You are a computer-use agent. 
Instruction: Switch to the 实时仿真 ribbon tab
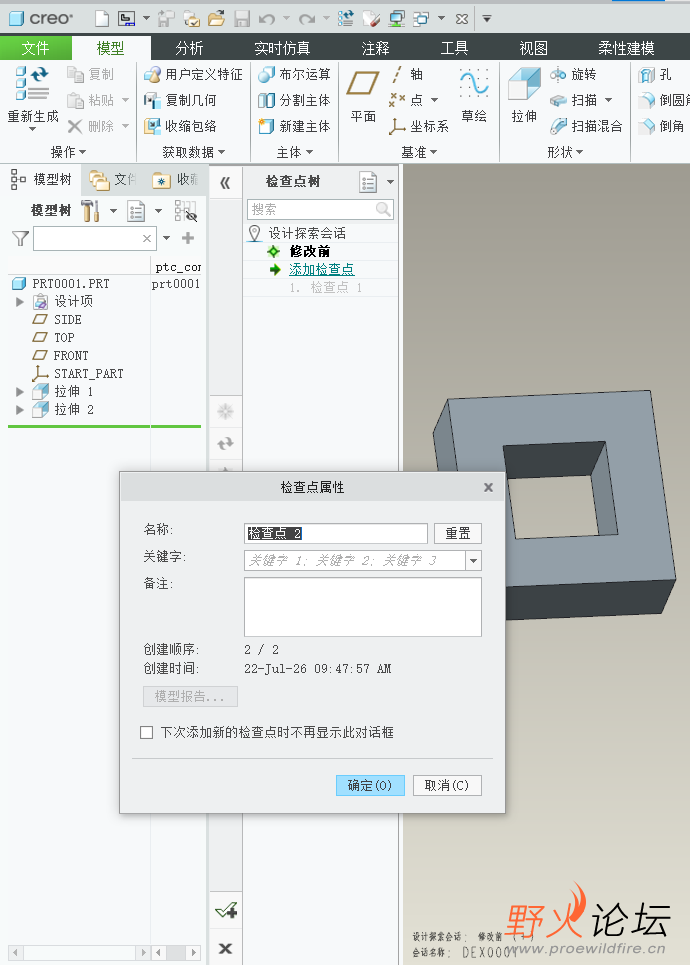coord(282,48)
